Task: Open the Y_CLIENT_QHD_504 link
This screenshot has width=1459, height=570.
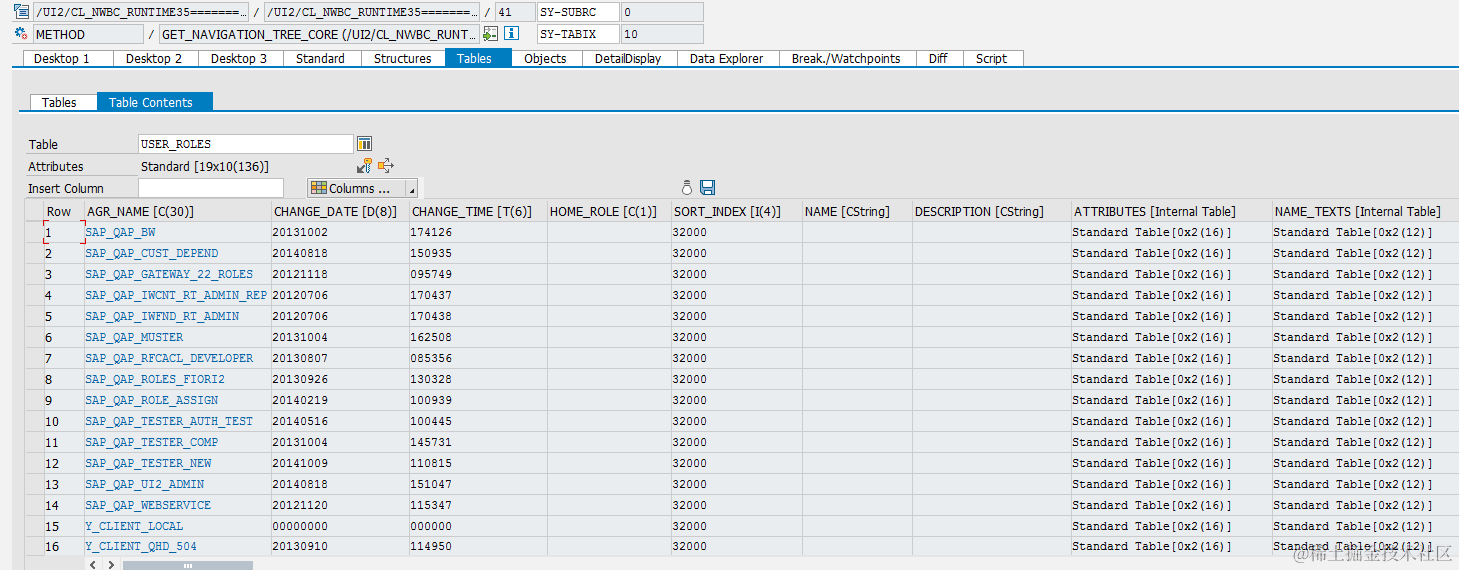Action: [141, 547]
